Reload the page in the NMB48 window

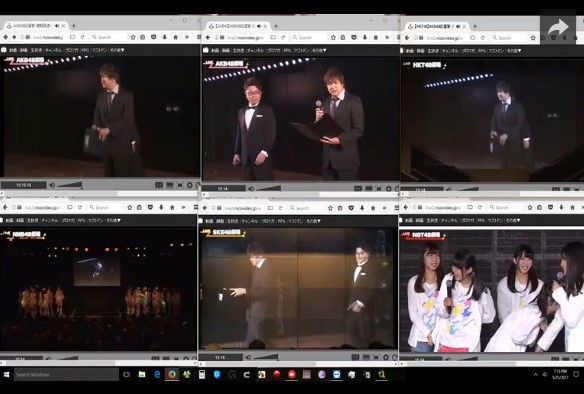[79, 207]
